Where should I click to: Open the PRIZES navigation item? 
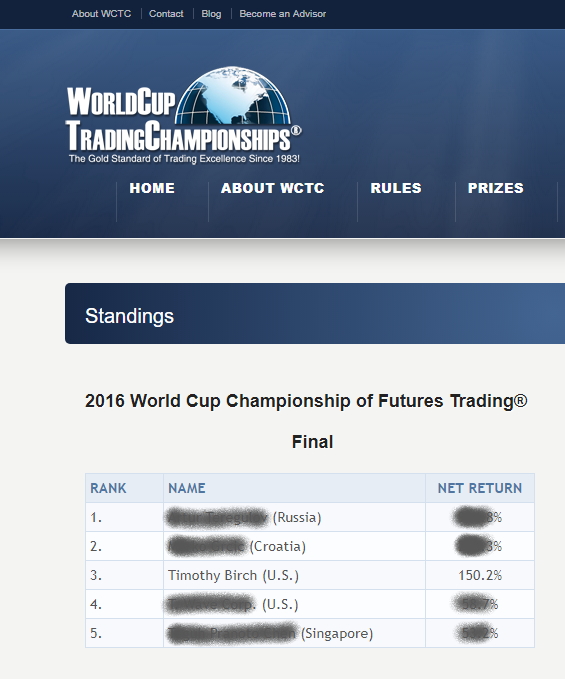tap(496, 188)
